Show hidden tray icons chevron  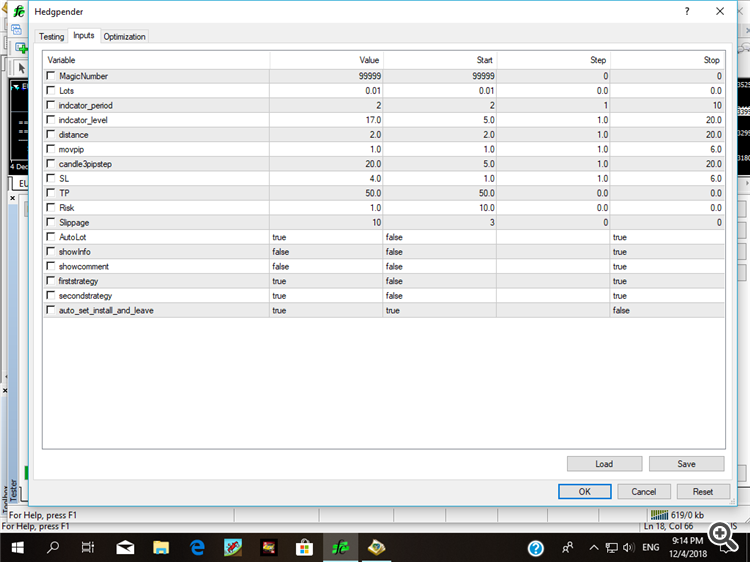pos(594,547)
